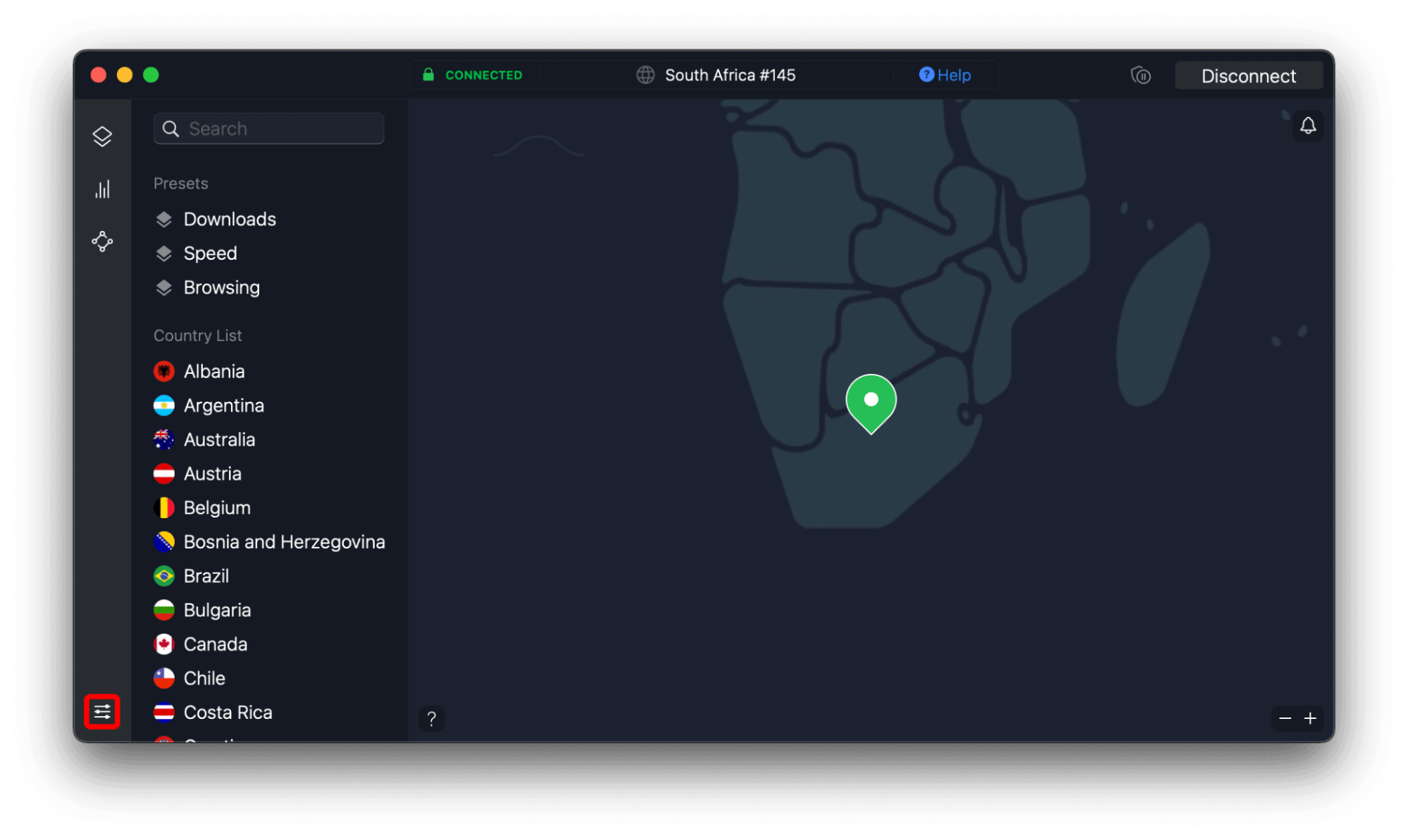Connect to Argentina

click(224, 406)
